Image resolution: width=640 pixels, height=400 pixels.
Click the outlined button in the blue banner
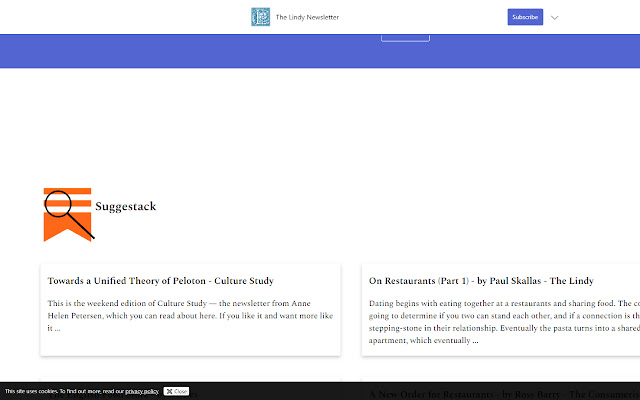(x=405, y=38)
